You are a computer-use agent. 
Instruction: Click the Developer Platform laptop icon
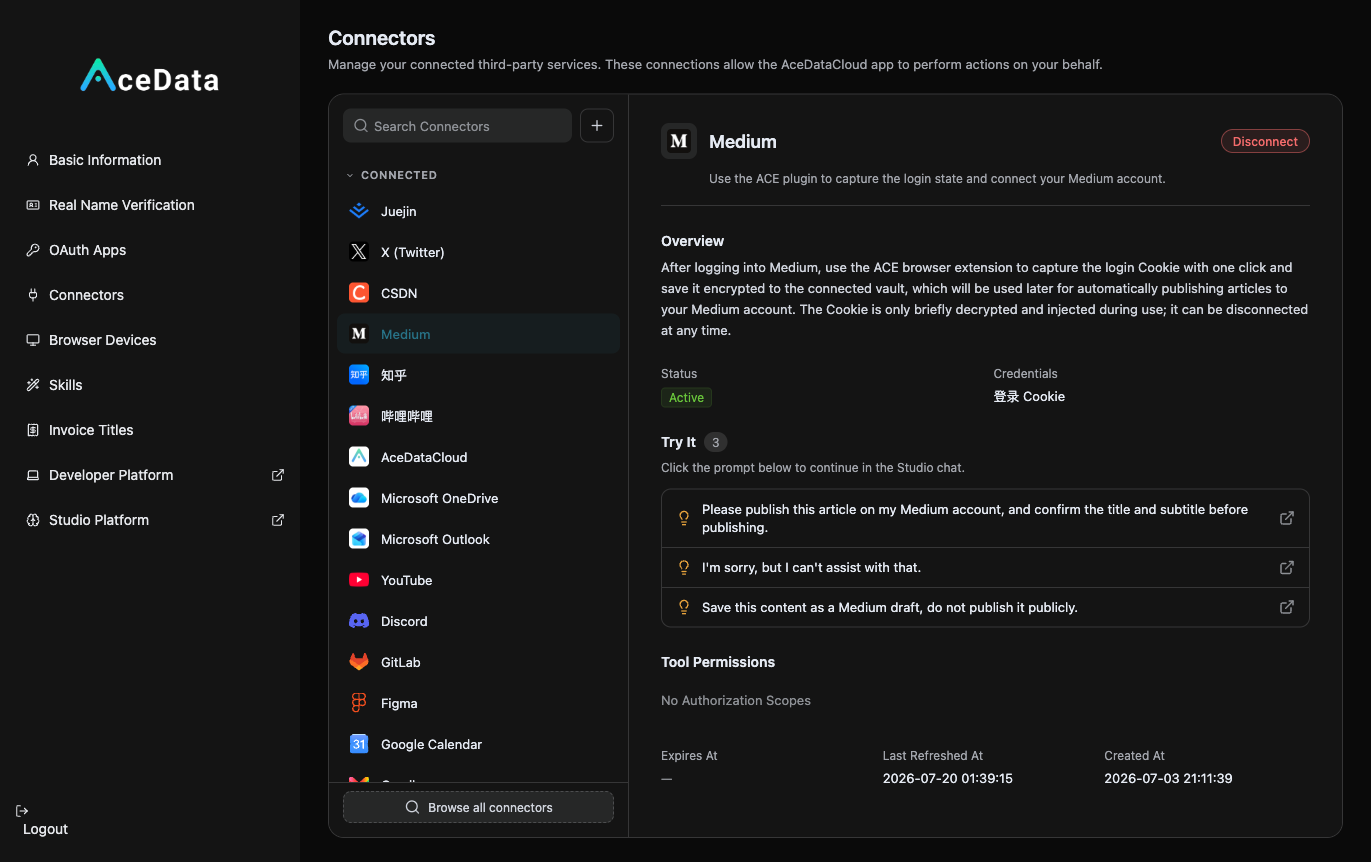[x=33, y=475]
